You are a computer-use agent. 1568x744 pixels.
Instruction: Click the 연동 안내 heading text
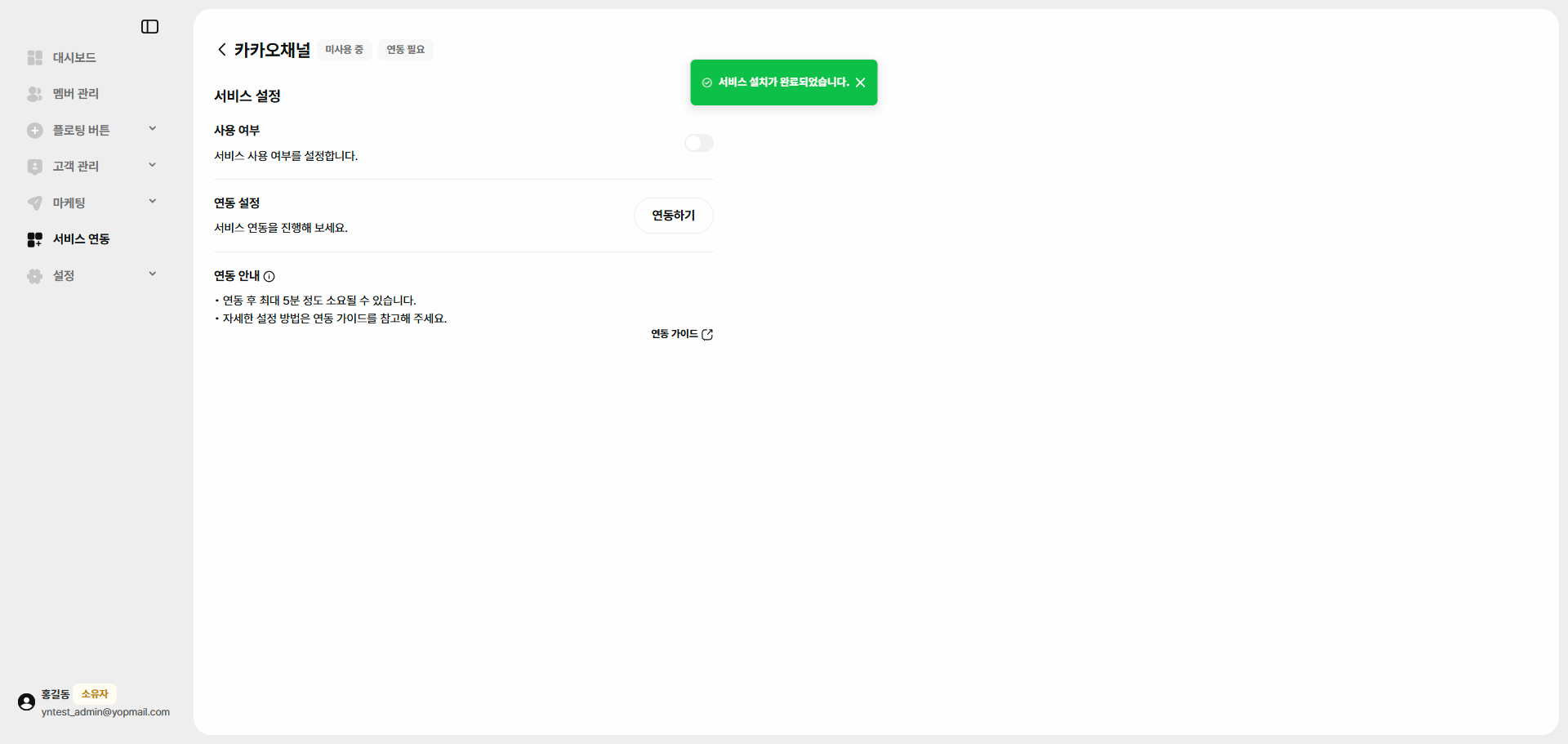click(237, 276)
